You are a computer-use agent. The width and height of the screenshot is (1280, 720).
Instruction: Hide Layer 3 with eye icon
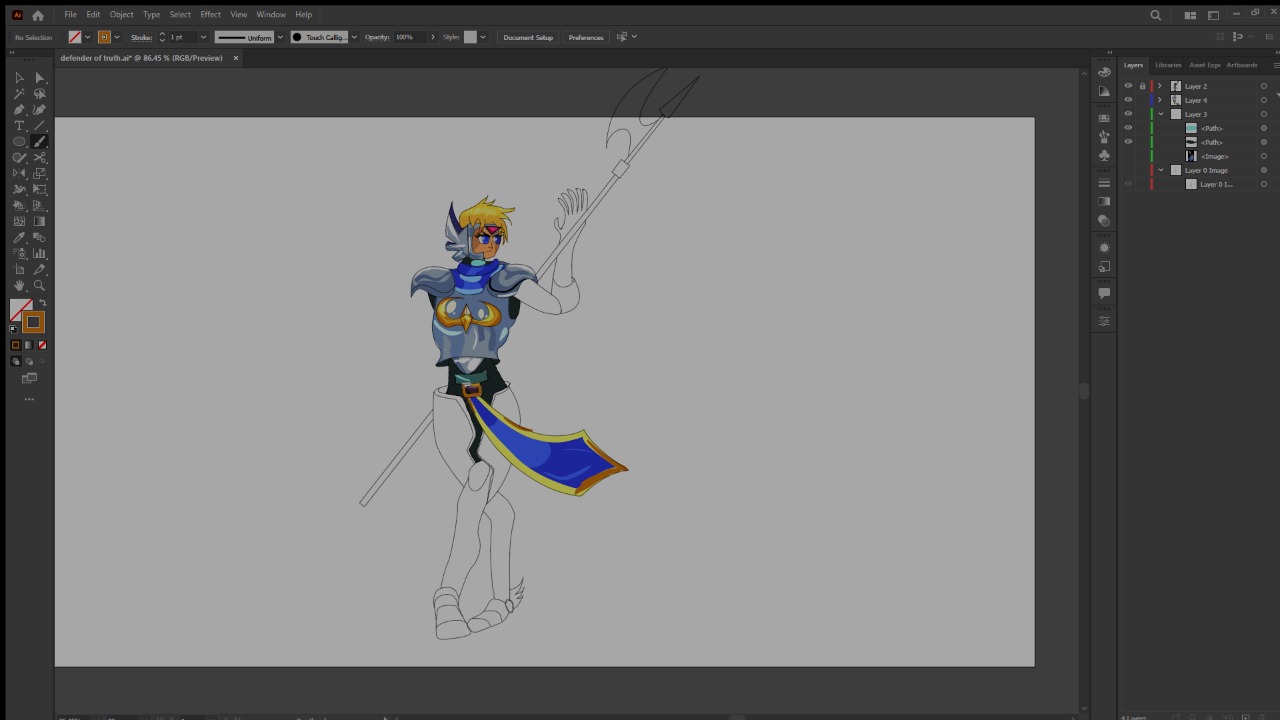click(x=1128, y=114)
